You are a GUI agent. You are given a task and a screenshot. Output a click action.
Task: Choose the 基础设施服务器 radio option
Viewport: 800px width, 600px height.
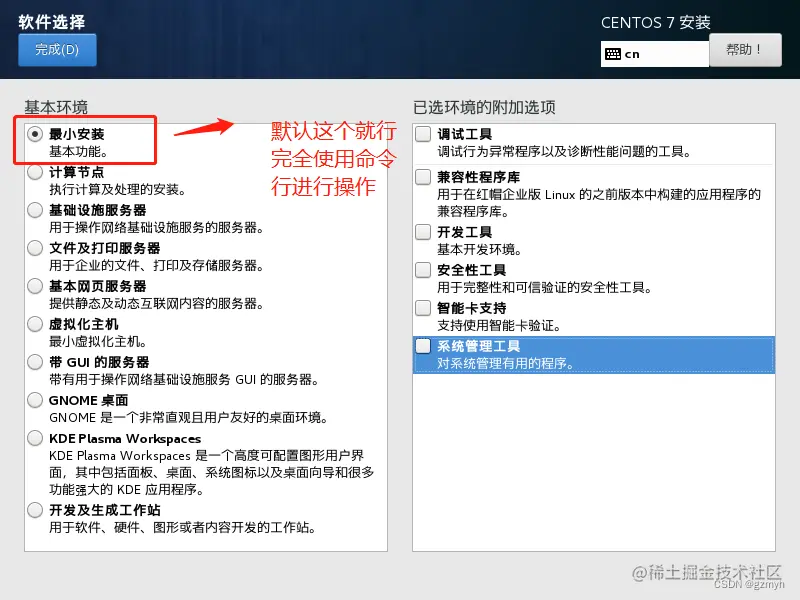point(35,210)
